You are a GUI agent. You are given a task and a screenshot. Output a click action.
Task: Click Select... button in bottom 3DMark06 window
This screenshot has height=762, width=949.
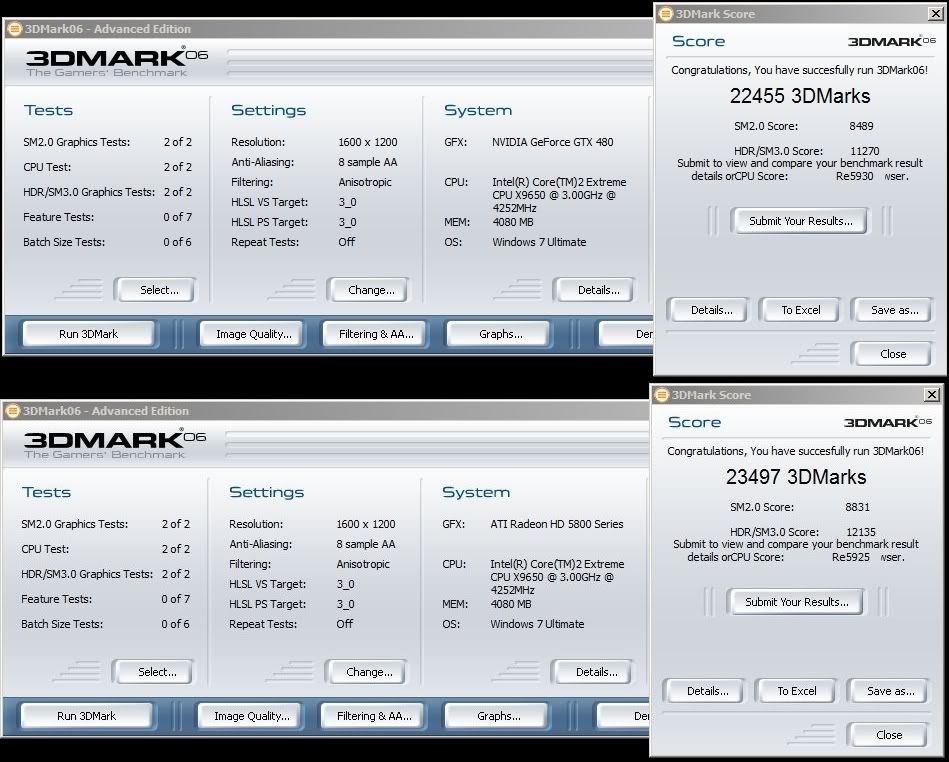[153, 672]
